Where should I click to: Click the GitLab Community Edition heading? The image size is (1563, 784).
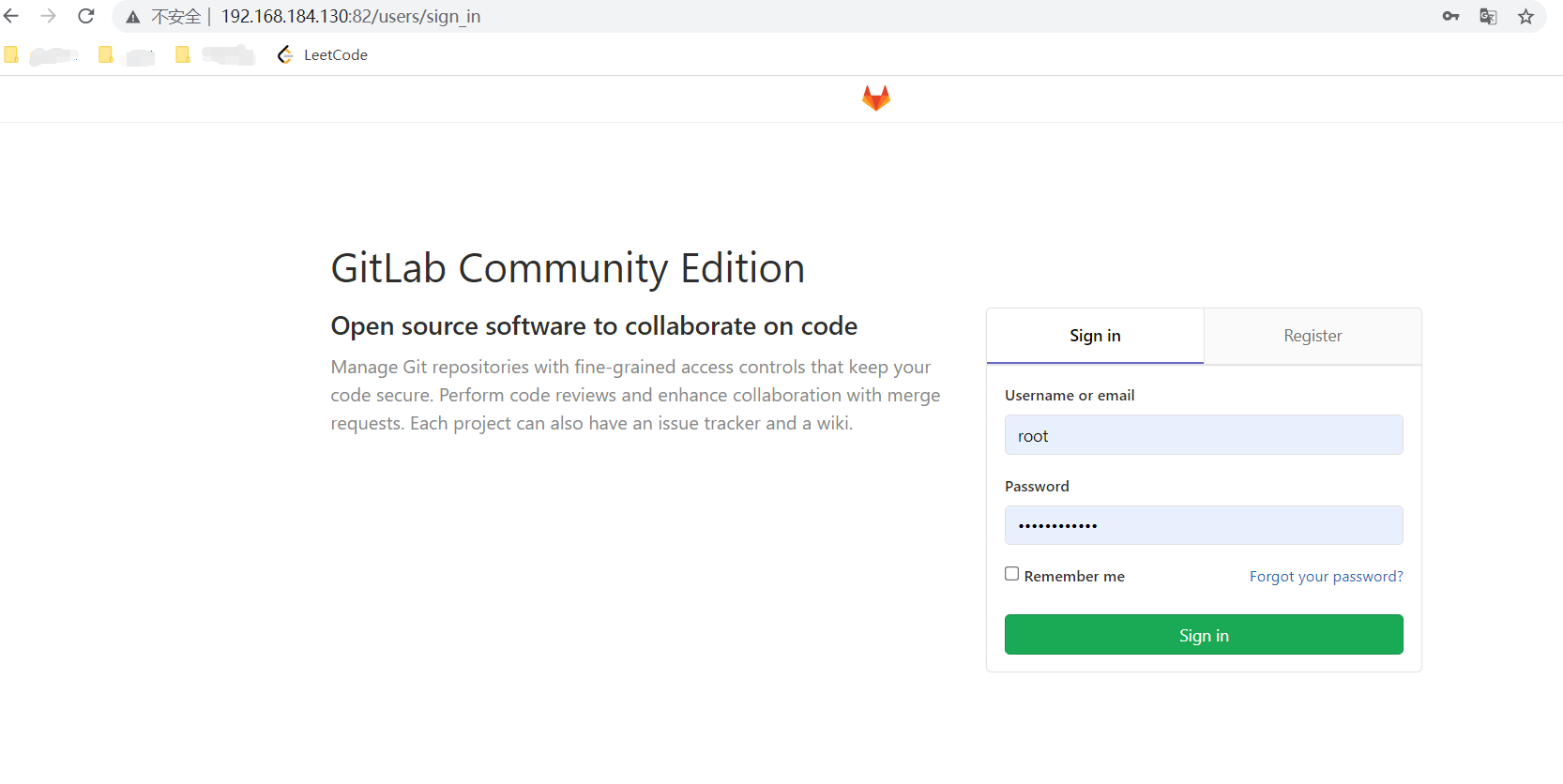(x=568, y=268)
